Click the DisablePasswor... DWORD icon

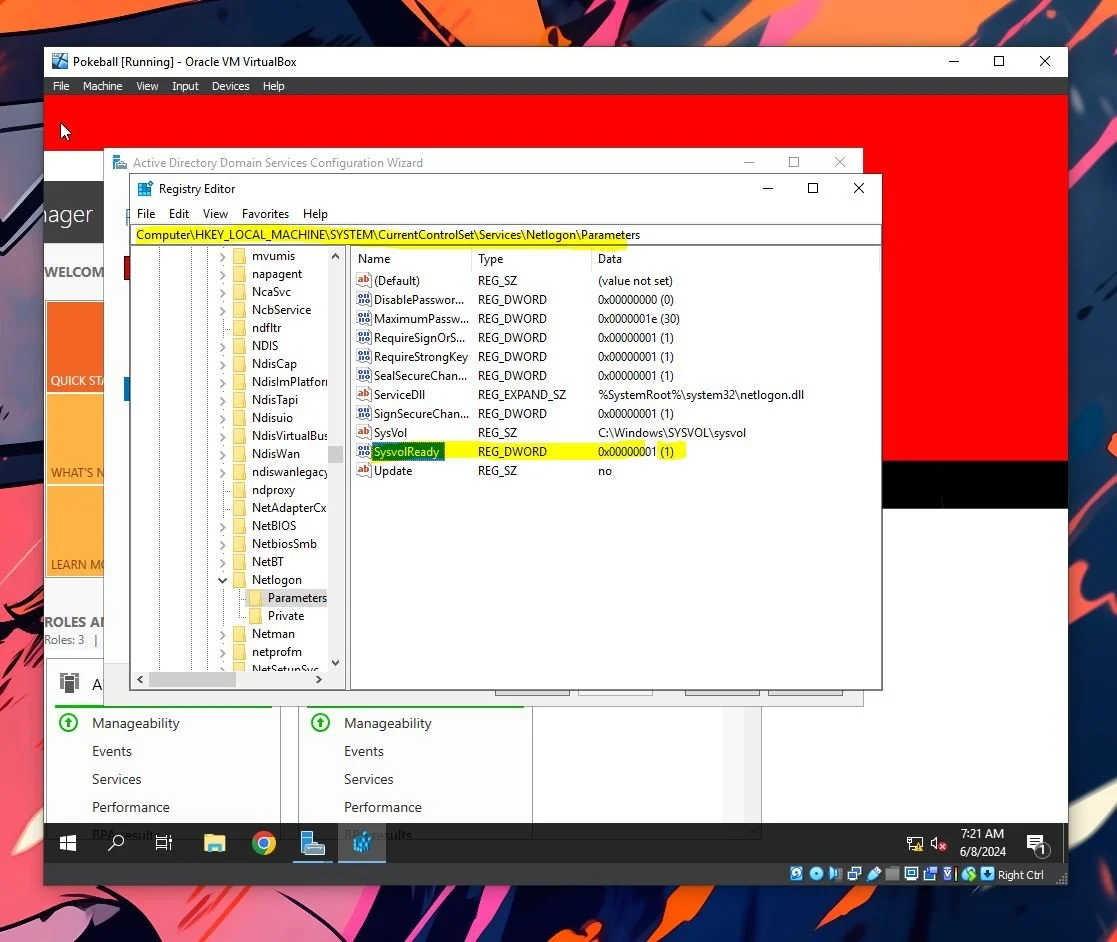pos(364,299)
